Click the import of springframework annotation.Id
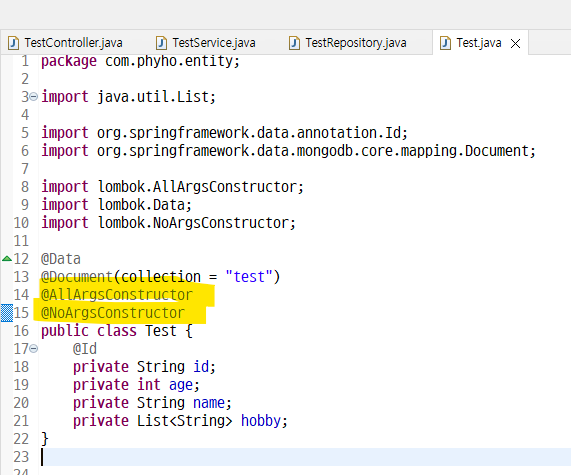 point(224,133)
